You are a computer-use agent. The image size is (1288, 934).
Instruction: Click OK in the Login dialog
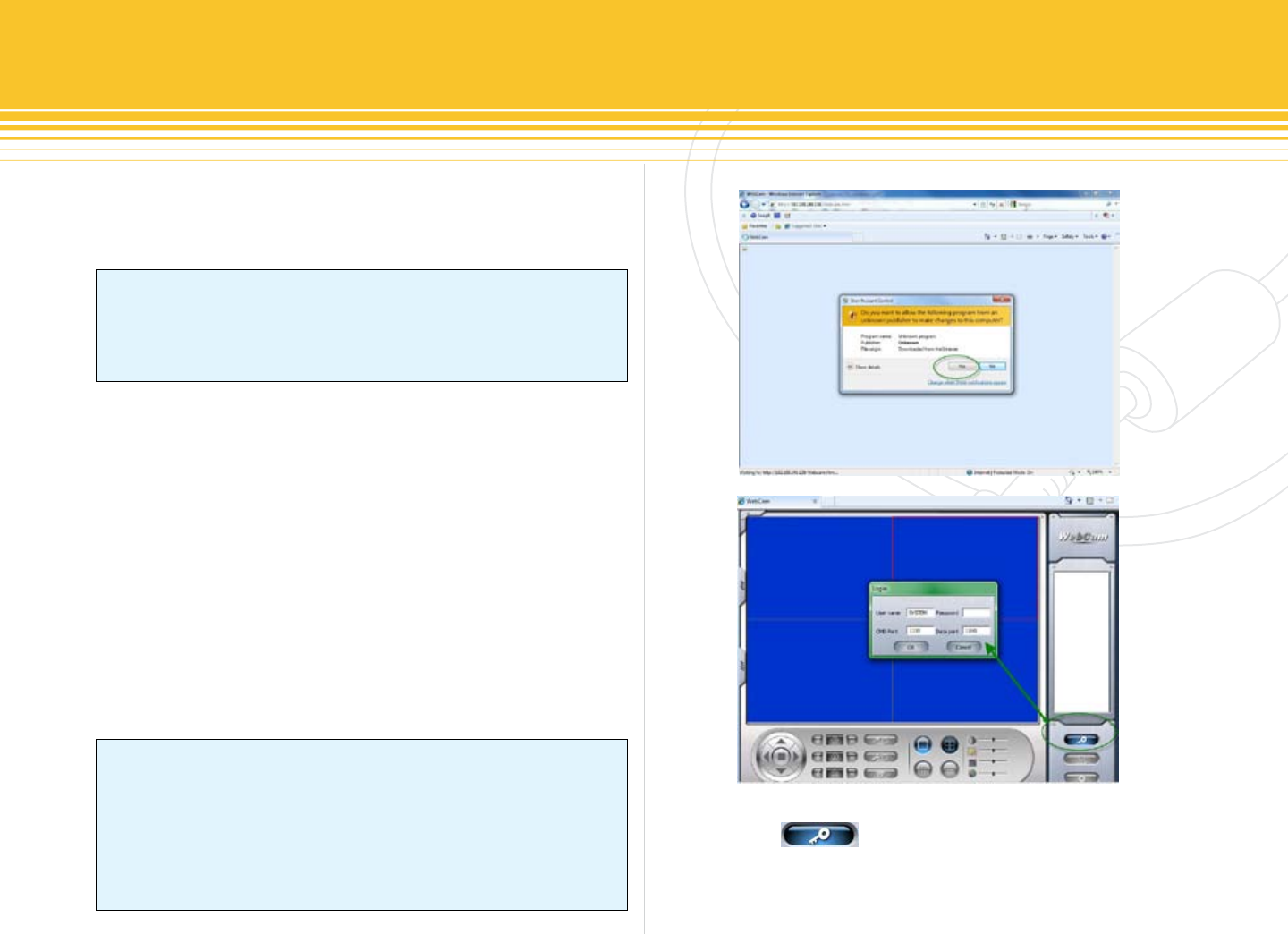(x=911, y=647)
